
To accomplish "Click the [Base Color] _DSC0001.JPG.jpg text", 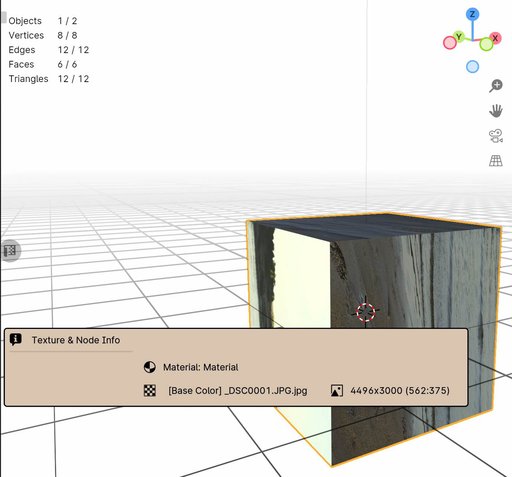I will 238,391.
